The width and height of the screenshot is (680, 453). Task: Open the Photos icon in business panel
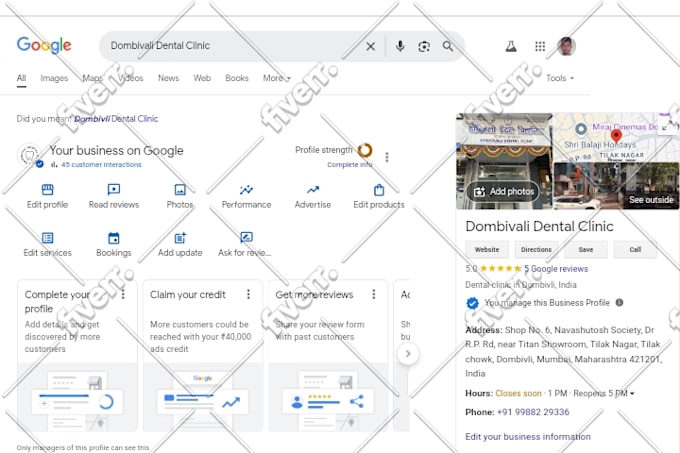(180, 189)
